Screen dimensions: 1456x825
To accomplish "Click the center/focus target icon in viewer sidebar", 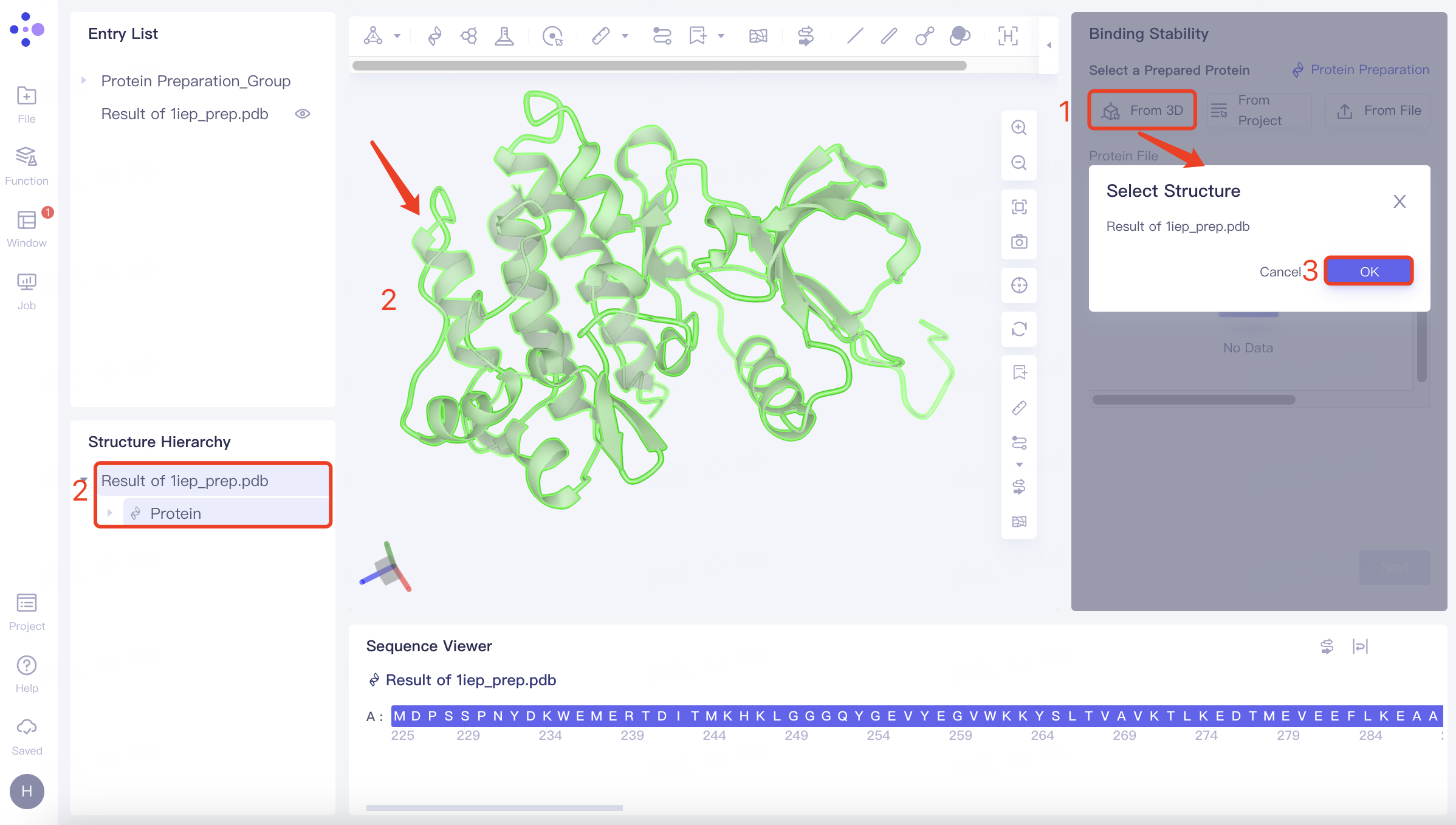I will tap(1019, 286).
